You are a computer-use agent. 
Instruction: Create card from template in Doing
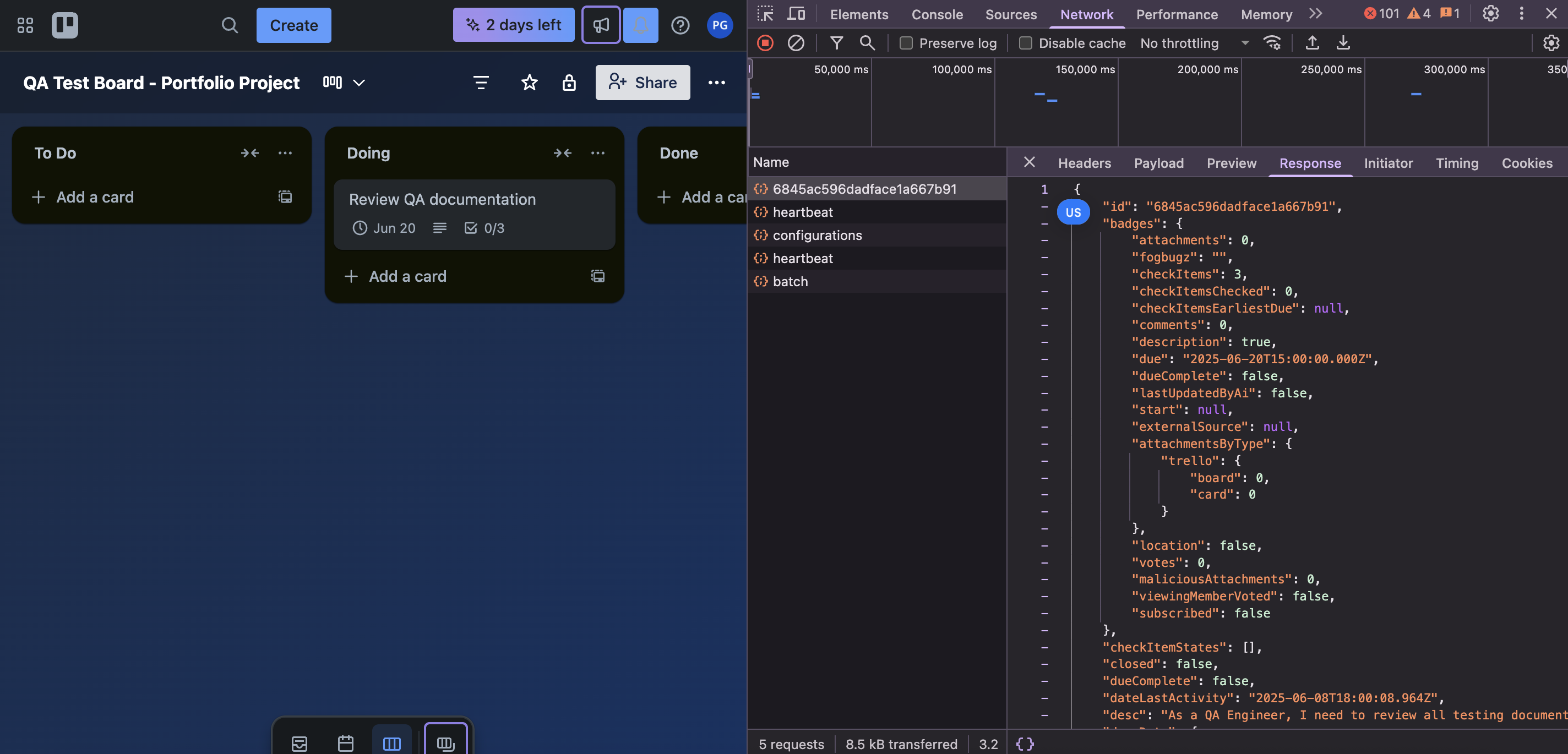point(598,276)
